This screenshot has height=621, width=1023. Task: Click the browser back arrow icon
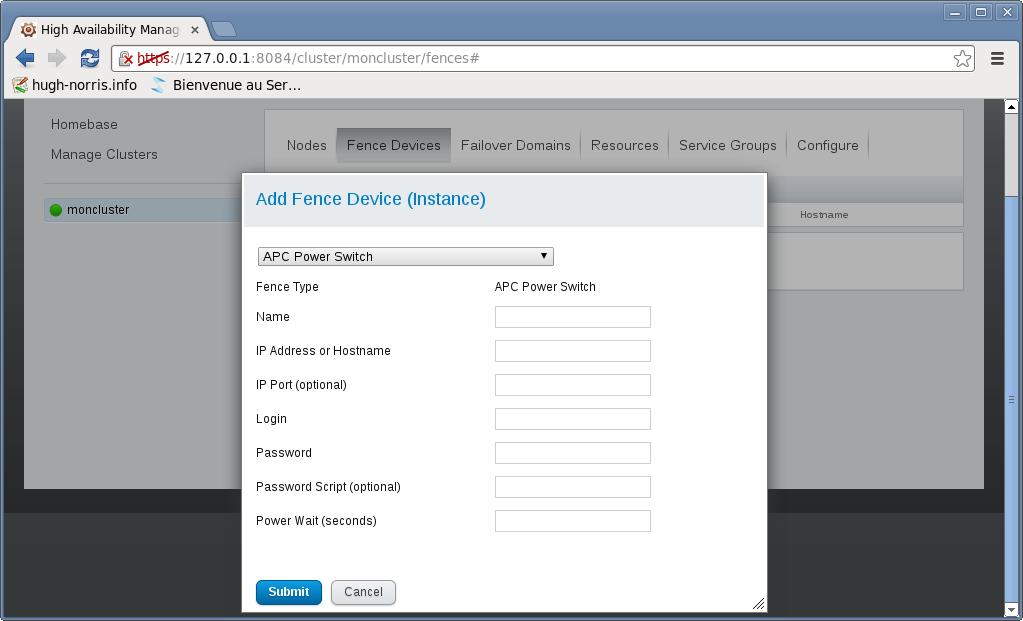(25, 58)
